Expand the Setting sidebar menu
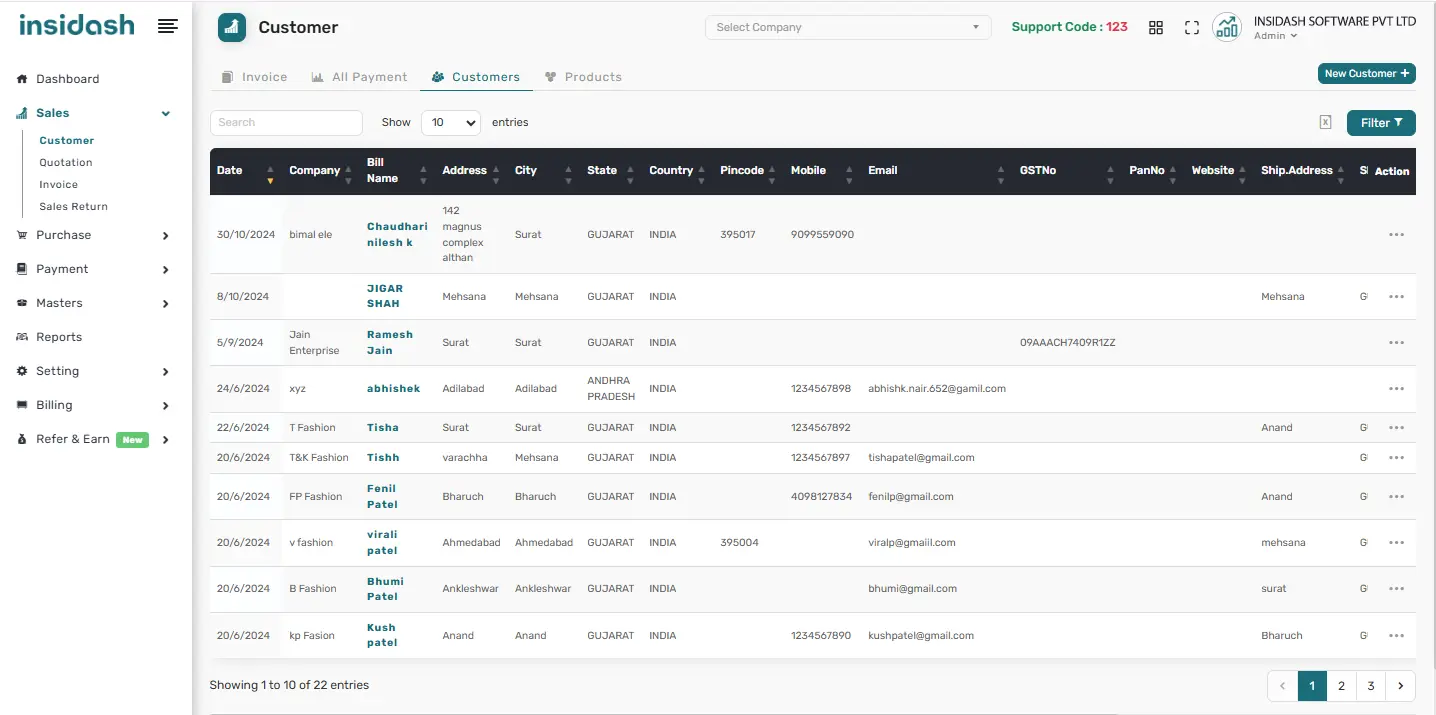Image resolution: width=1436 pixels, height=715 pixels. pyautogui.click(x=95, y=371)
